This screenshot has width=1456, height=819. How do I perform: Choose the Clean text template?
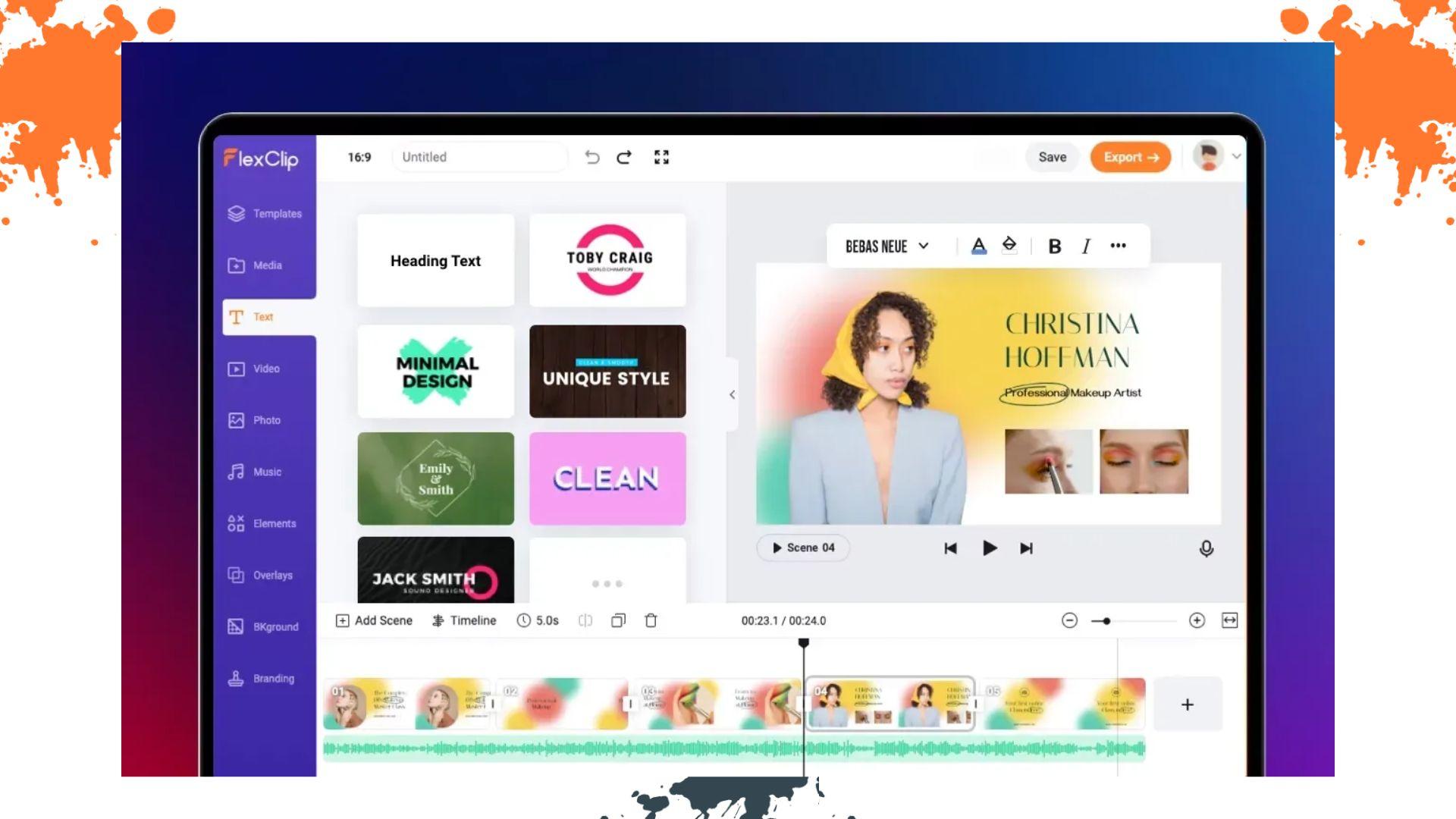607,479
